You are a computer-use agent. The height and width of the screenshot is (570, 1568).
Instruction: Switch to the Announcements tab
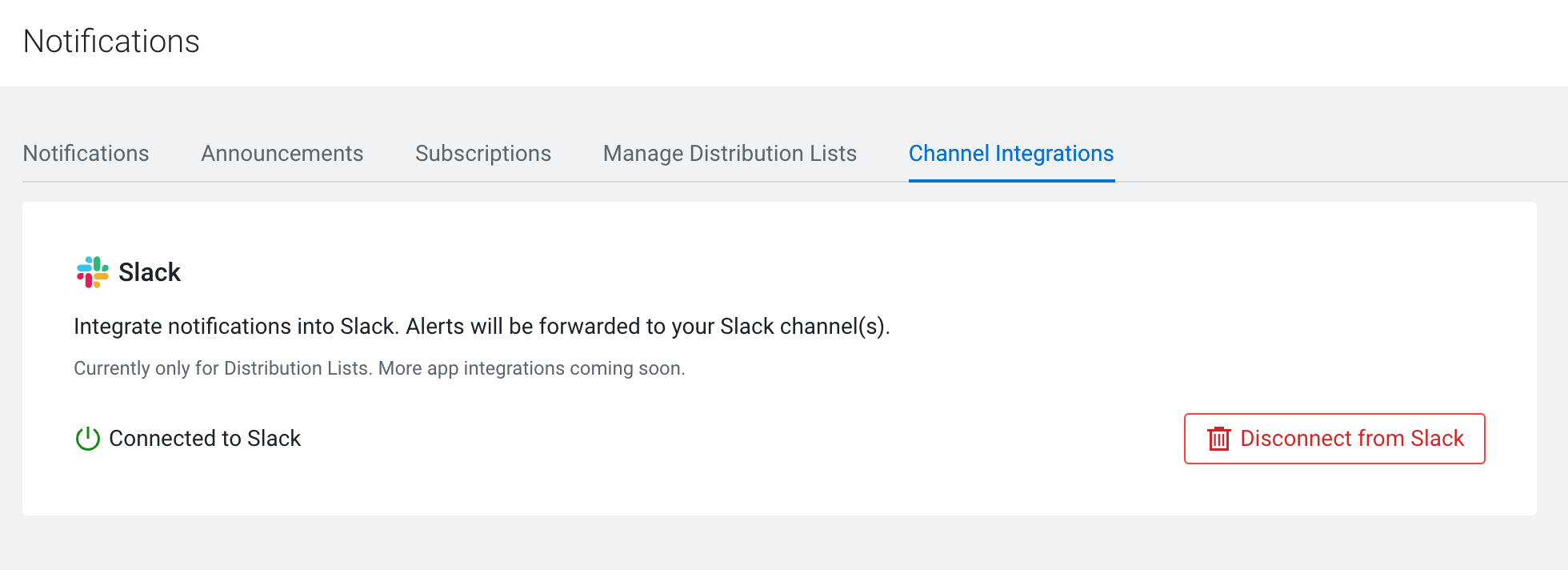pyautogui.click(x=282, y=154)
